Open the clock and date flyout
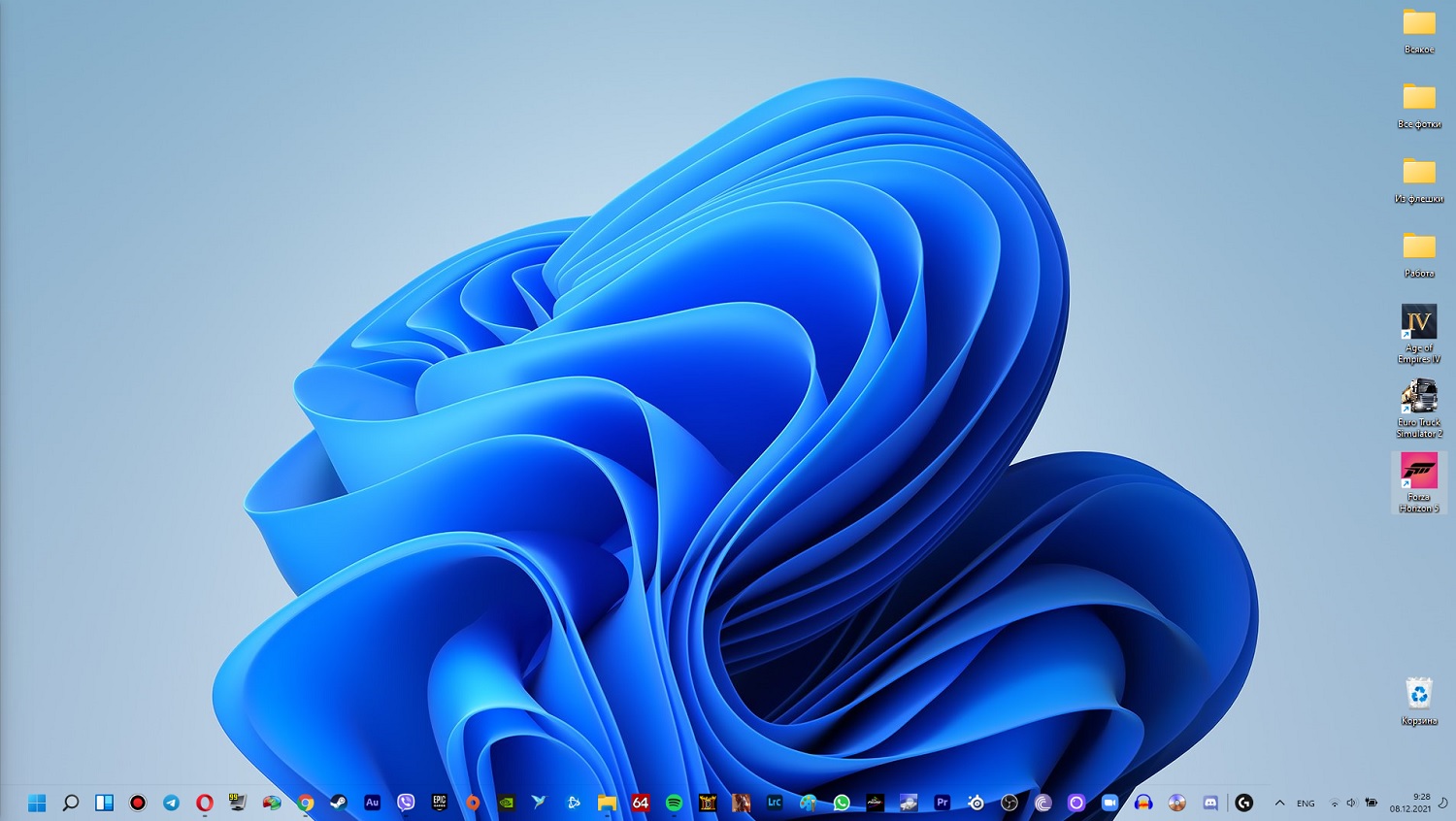Image resolution: width=1456 pixels, height=821 pixels. coord(1410,803)
